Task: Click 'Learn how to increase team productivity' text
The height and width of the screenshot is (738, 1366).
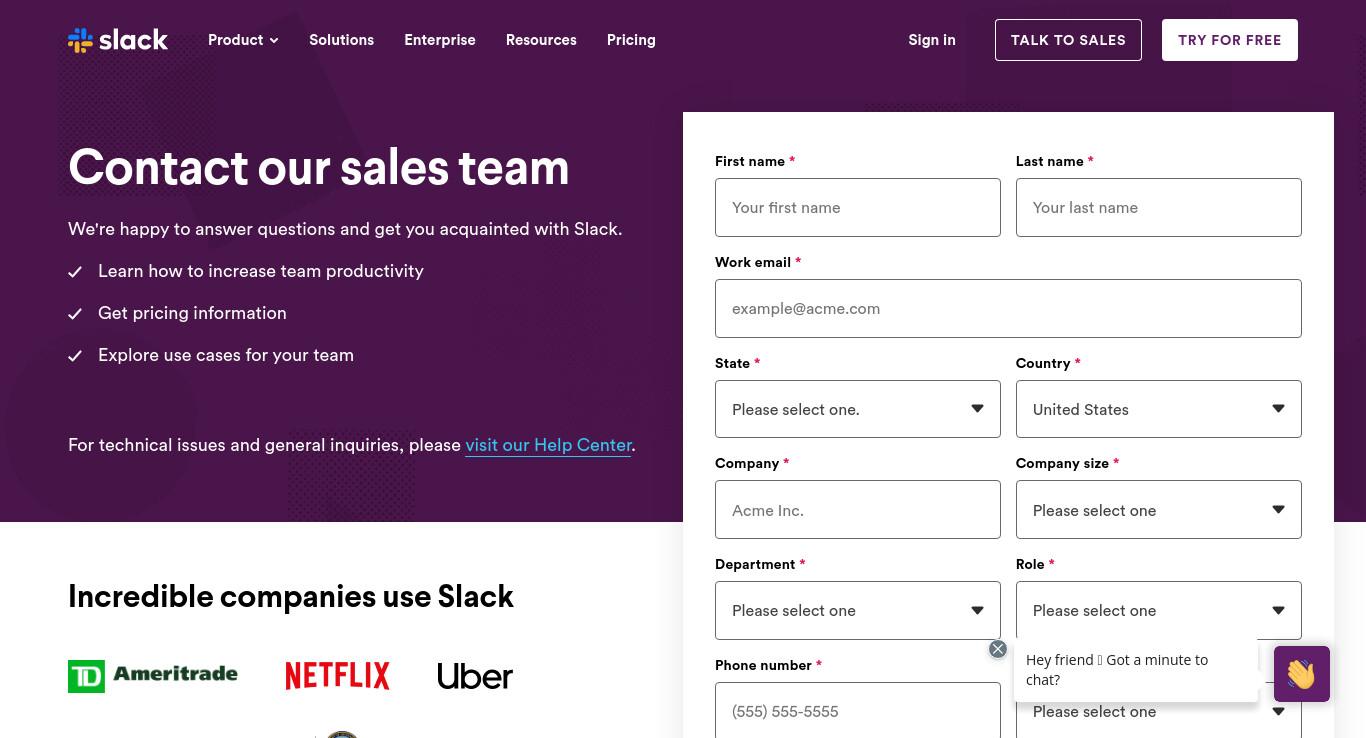Action: pos(261,271)
